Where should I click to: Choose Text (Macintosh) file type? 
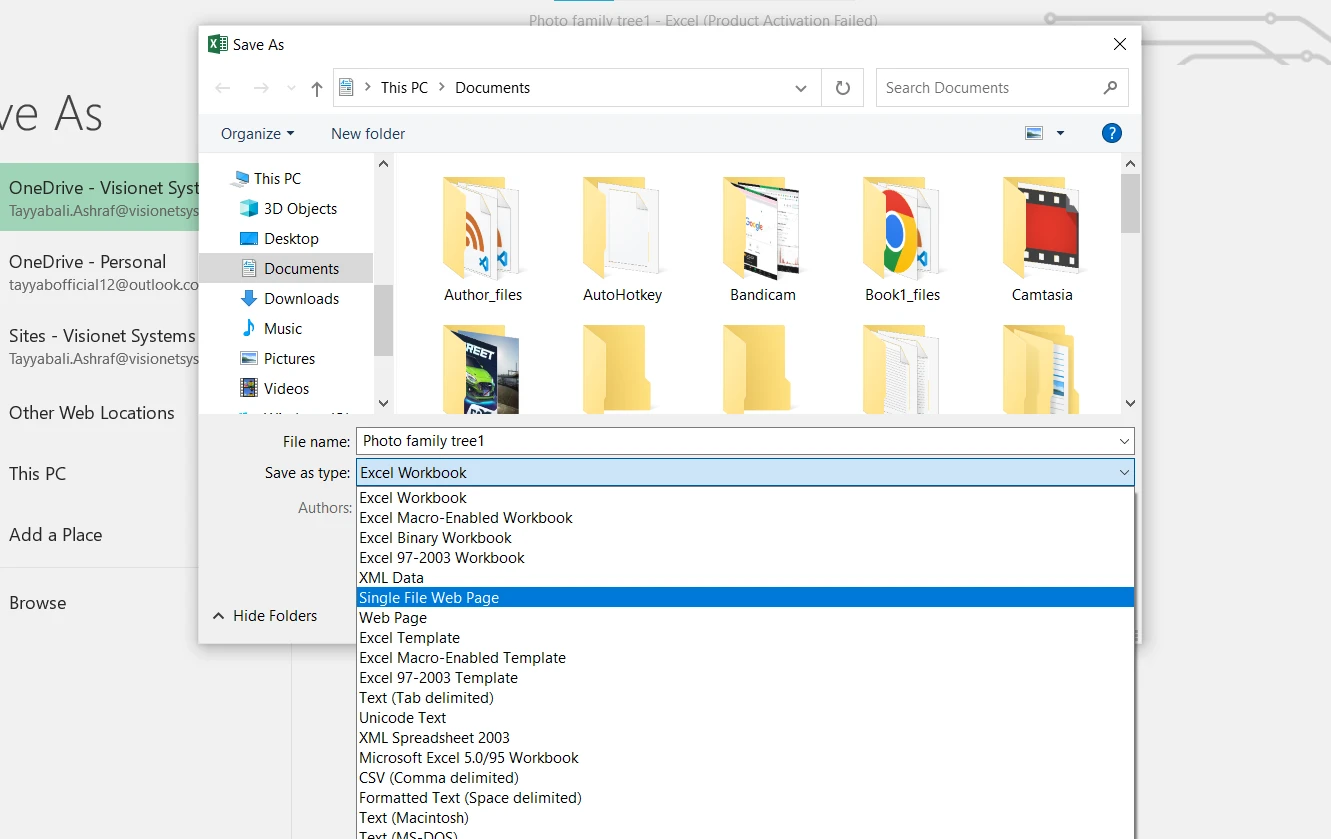tap(745, 818)
